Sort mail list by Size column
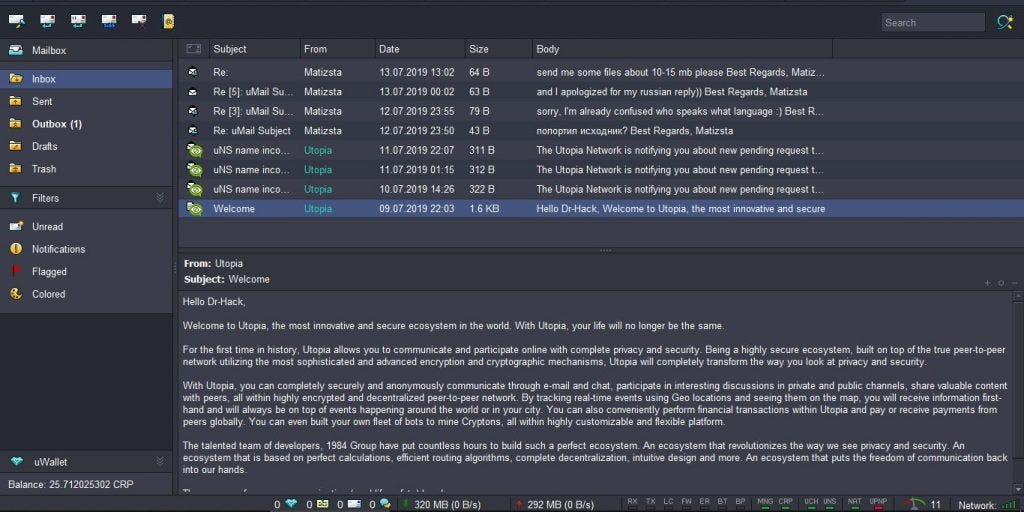 499,49
